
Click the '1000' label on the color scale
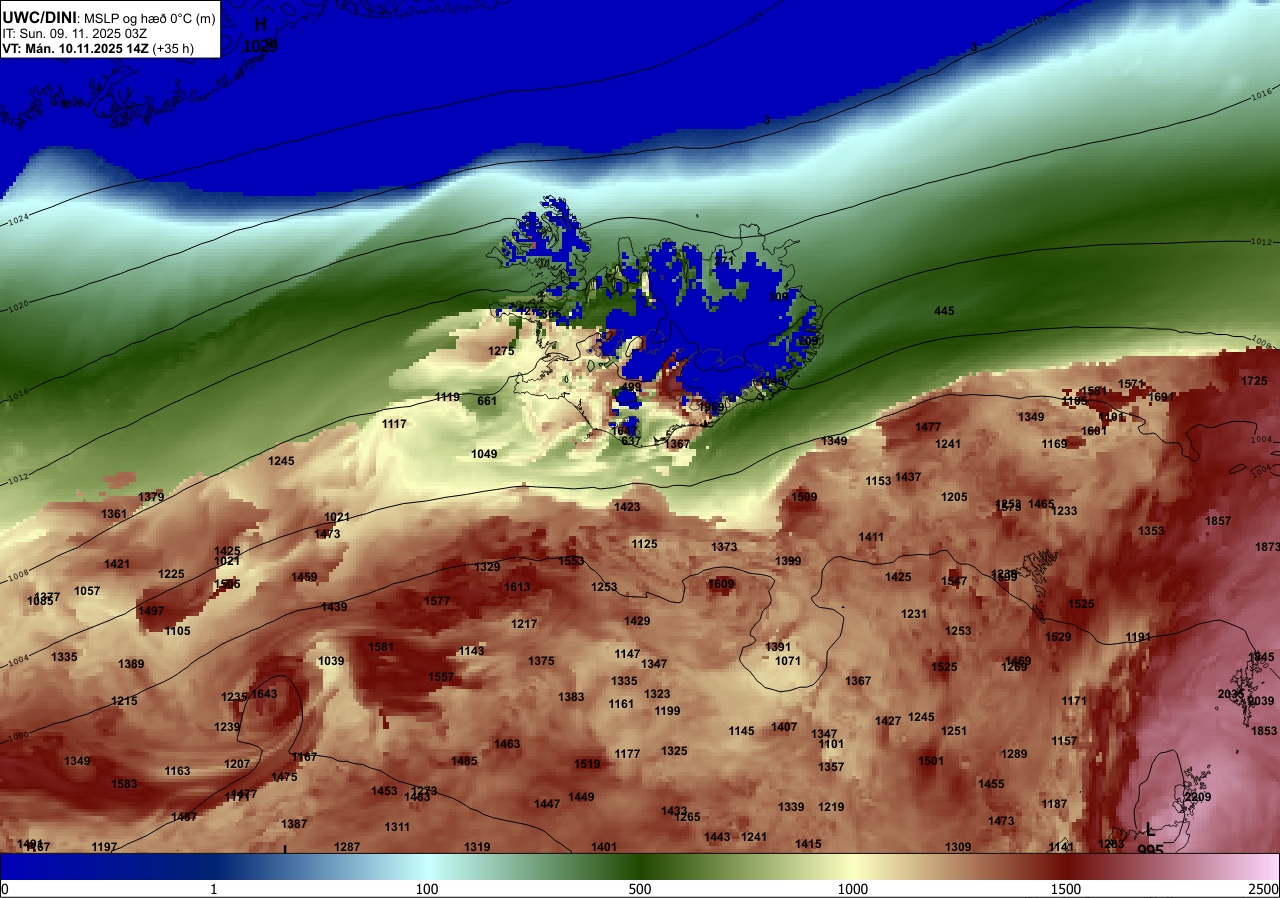(x=853, y=889)
